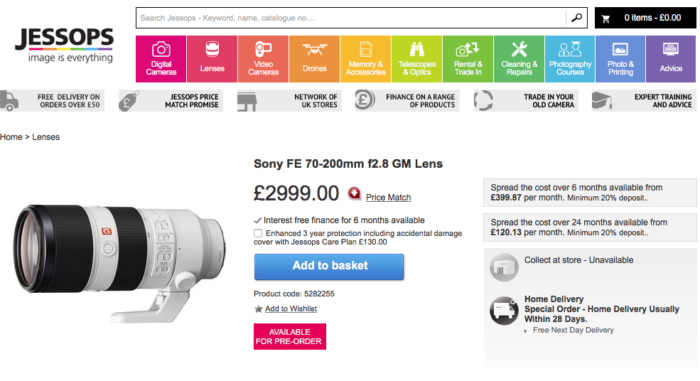Click the Jessops logo
The image size is (700, 381).
(65, 45)
